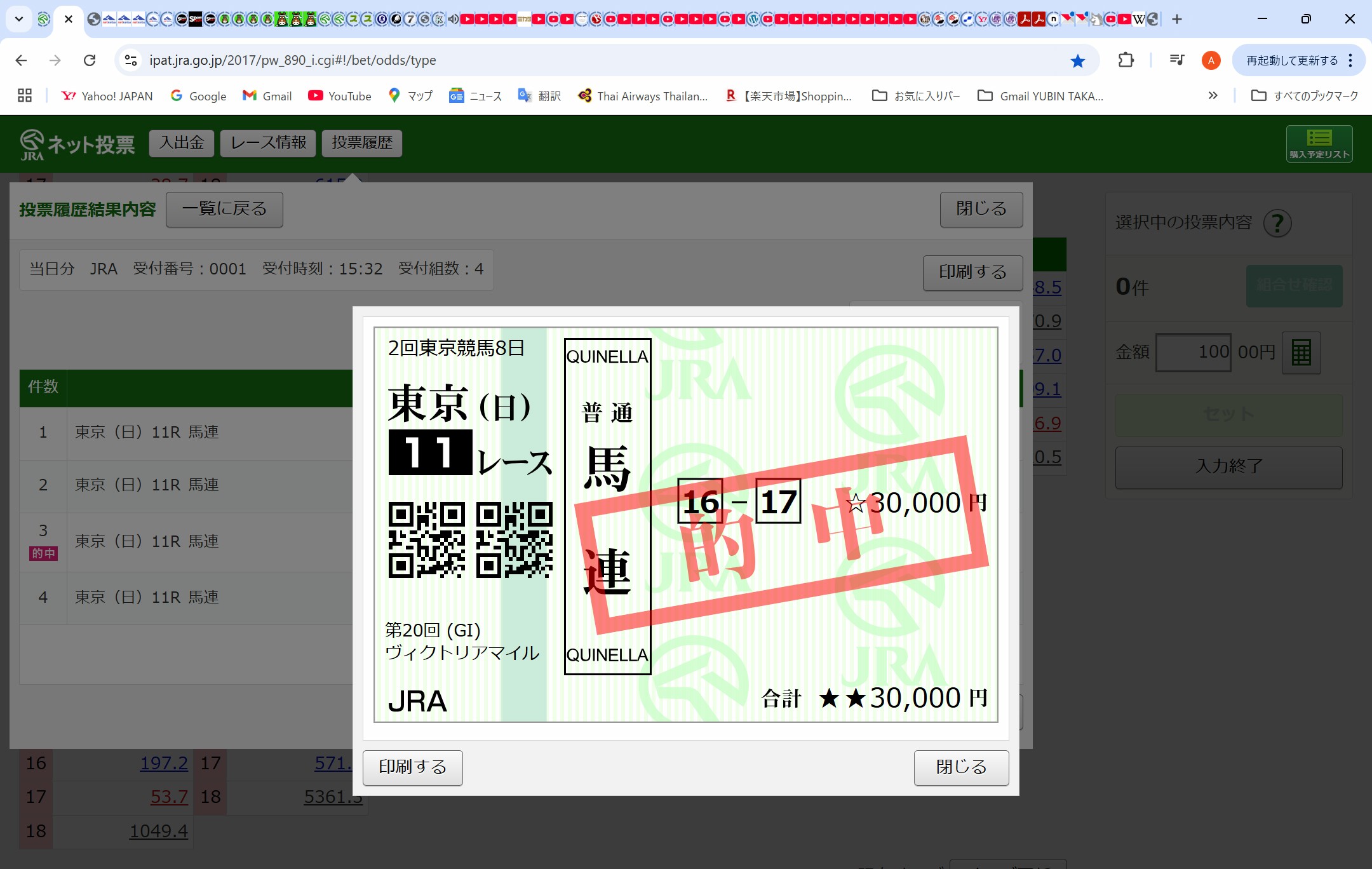
Task: Open YouTube bookmark
Action: pos(340,96)
